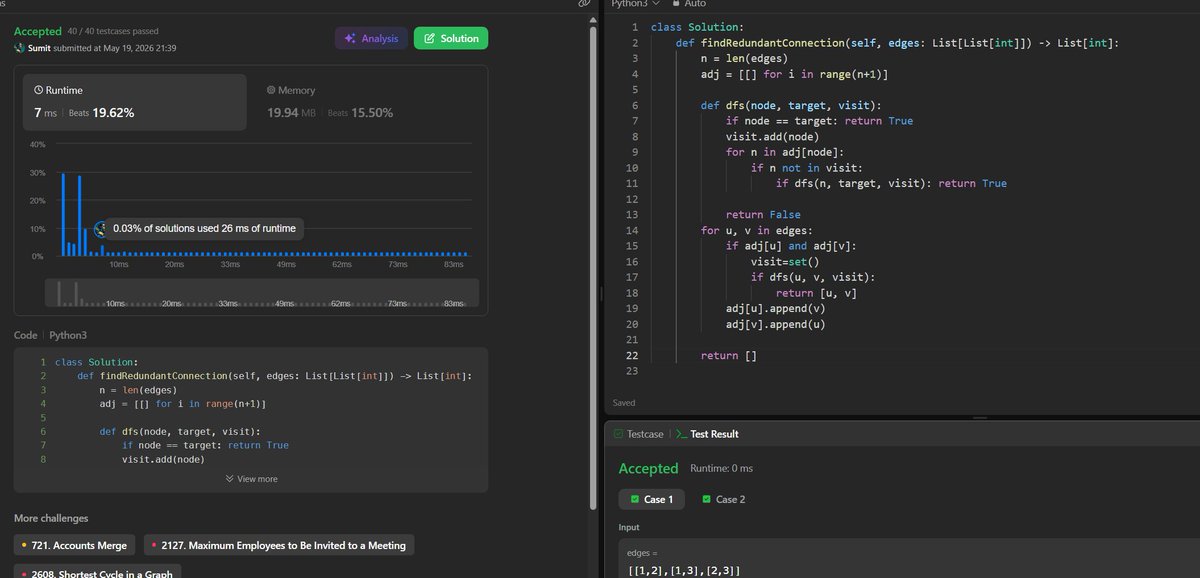
Task: Click 'Accepted' status in Test Result
Action: (648, 468)
